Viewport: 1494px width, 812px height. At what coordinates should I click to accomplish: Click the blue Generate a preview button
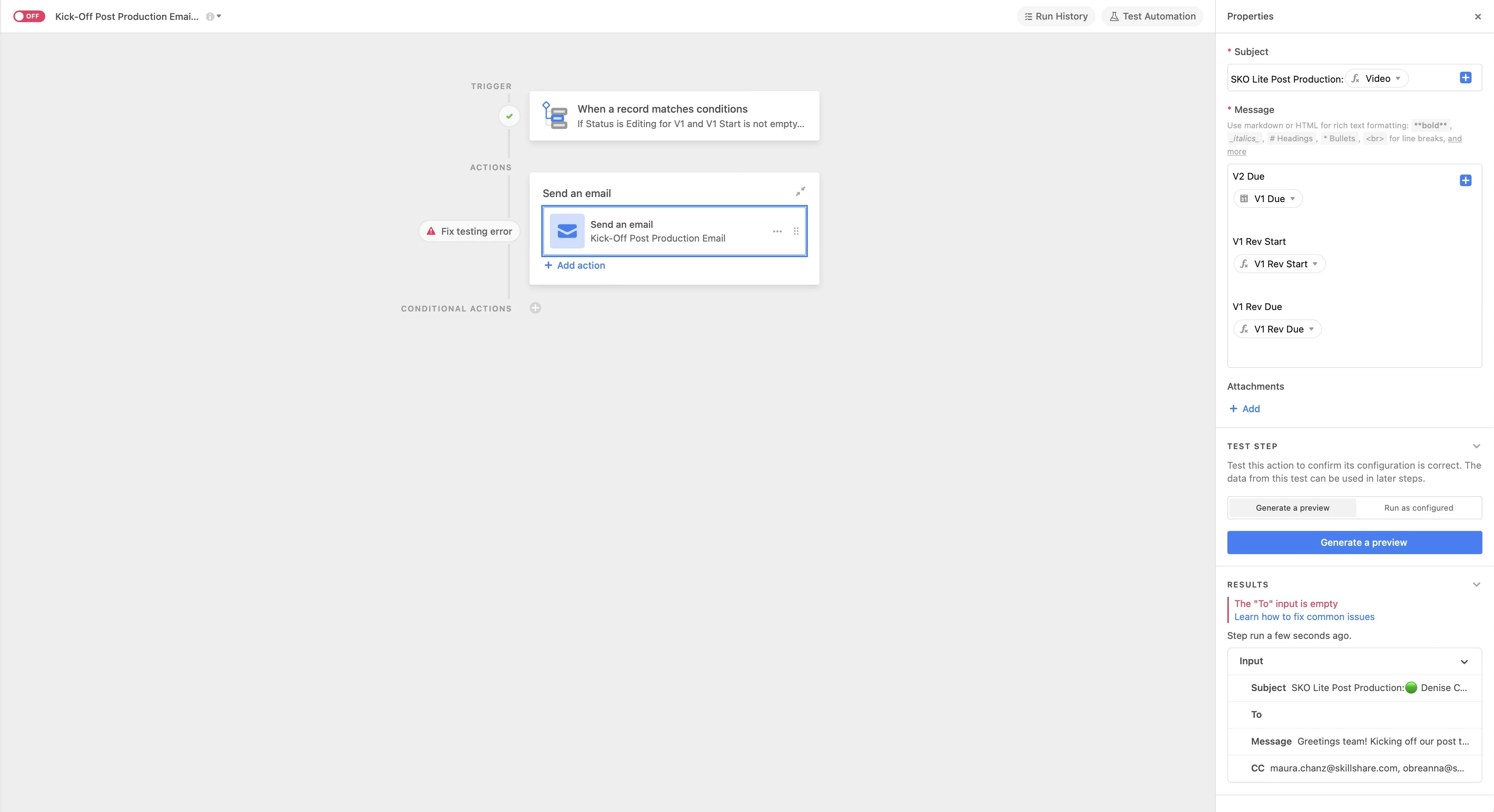coord(1354,542)
